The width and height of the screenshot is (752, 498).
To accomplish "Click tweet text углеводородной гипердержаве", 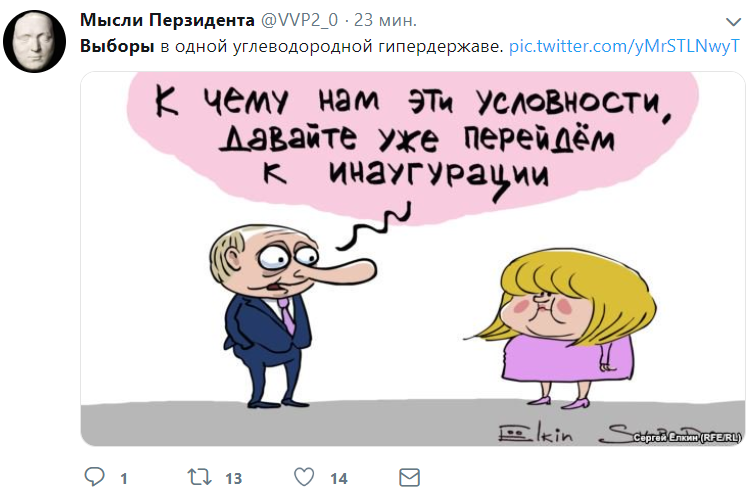I will click(x=368, y=47).
